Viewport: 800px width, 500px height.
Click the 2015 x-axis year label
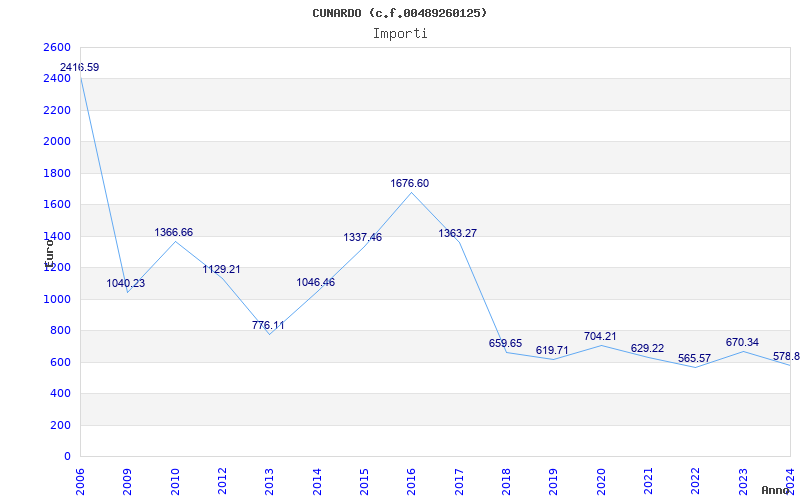point(364,481)
